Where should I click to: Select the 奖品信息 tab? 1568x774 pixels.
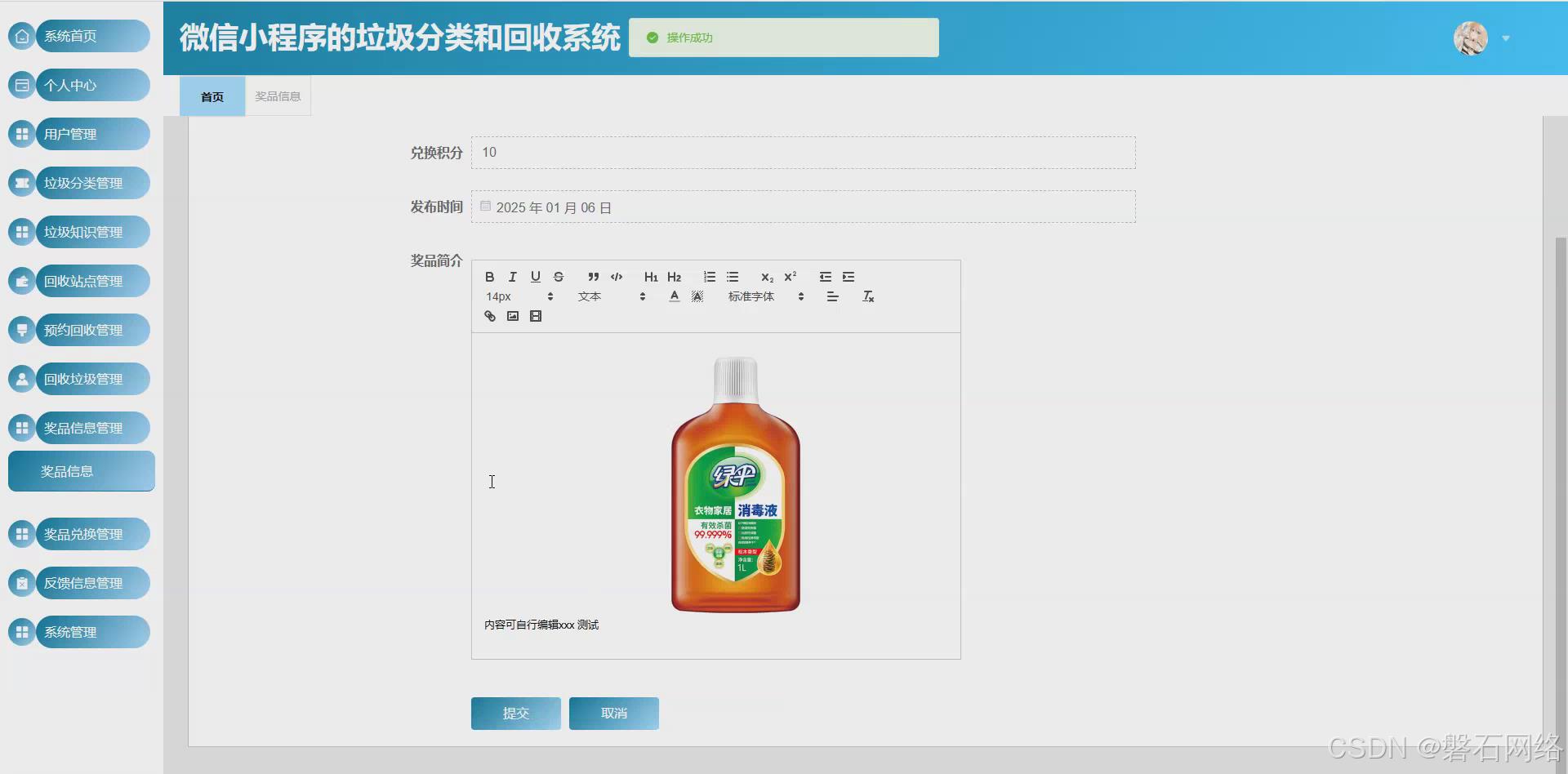click(x=277, y=96)
